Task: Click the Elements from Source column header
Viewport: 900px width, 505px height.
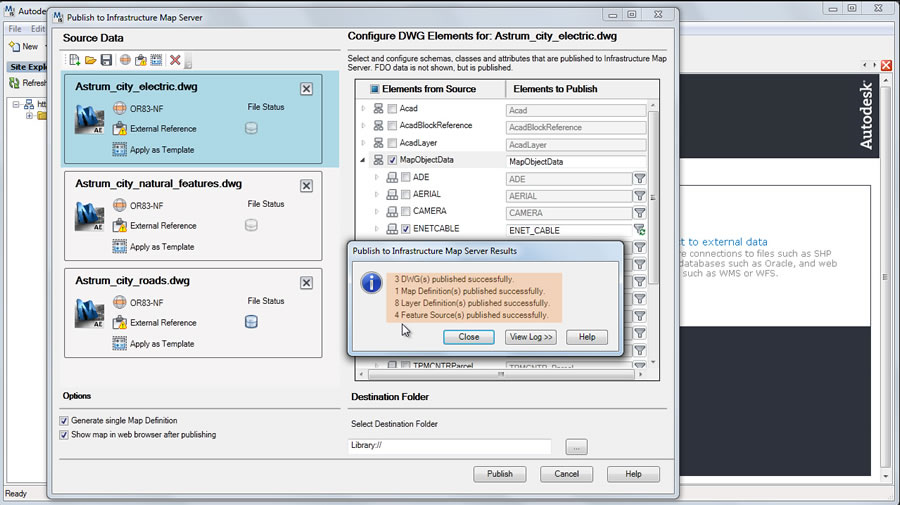Action: 429,89
